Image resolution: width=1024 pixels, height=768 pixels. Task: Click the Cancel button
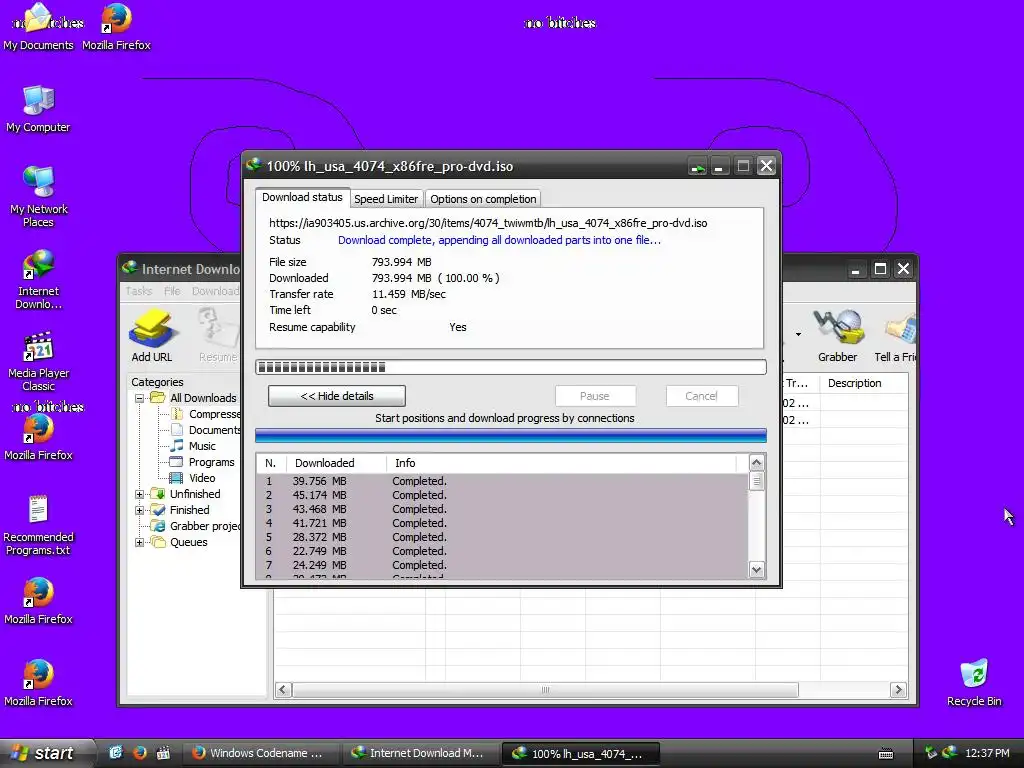click(701, 396)
